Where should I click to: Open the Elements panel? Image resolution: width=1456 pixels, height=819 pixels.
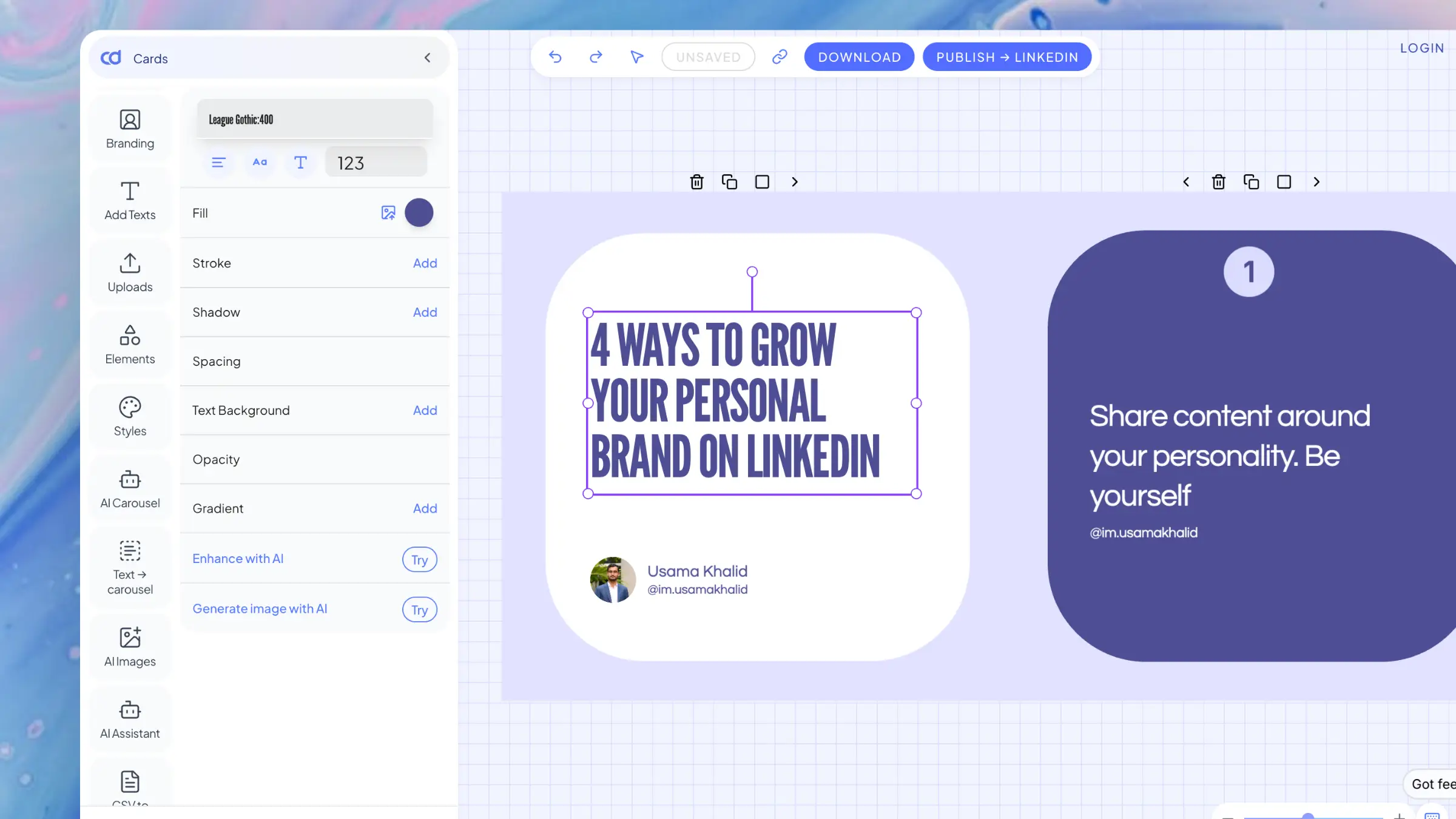click(130, 345)
